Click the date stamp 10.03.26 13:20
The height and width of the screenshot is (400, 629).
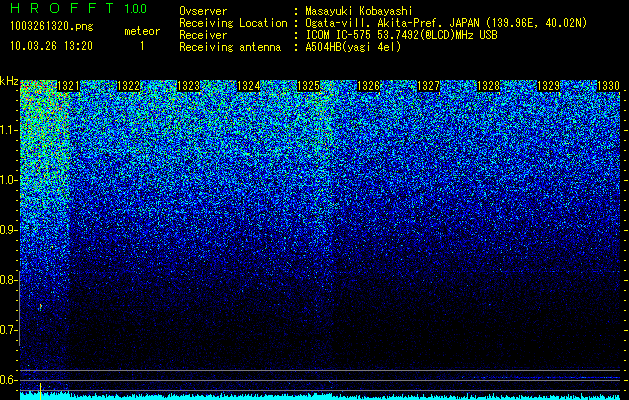pos(51,46)
